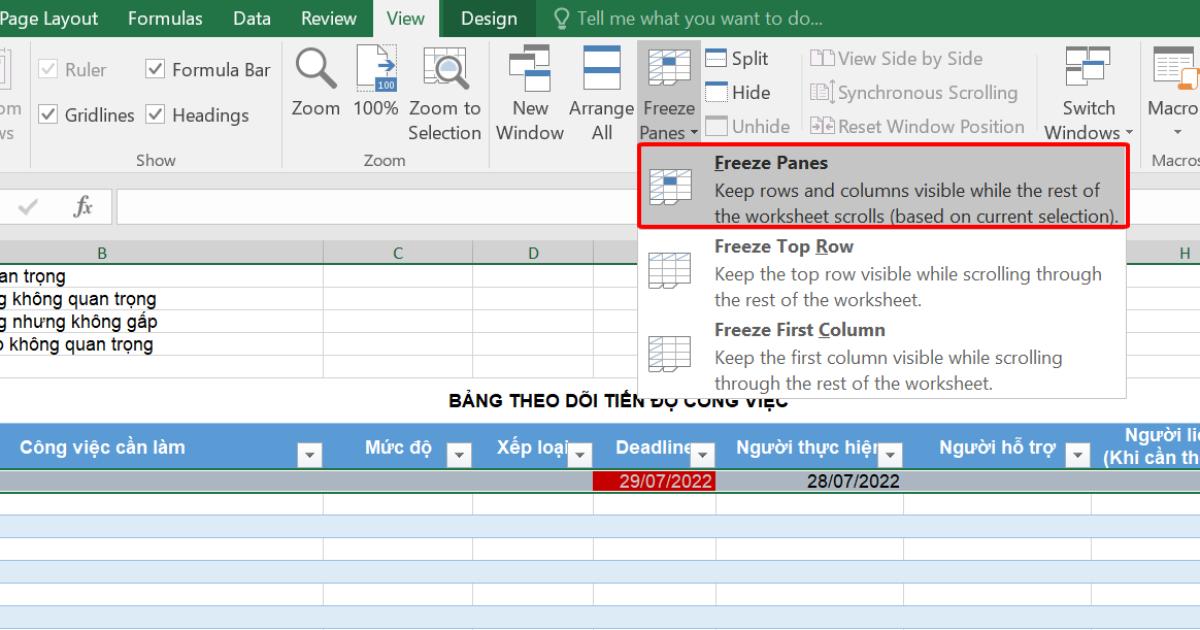Click the formula bar Enter checkmark
The image size is (1200, 630).
coord(28,207)
